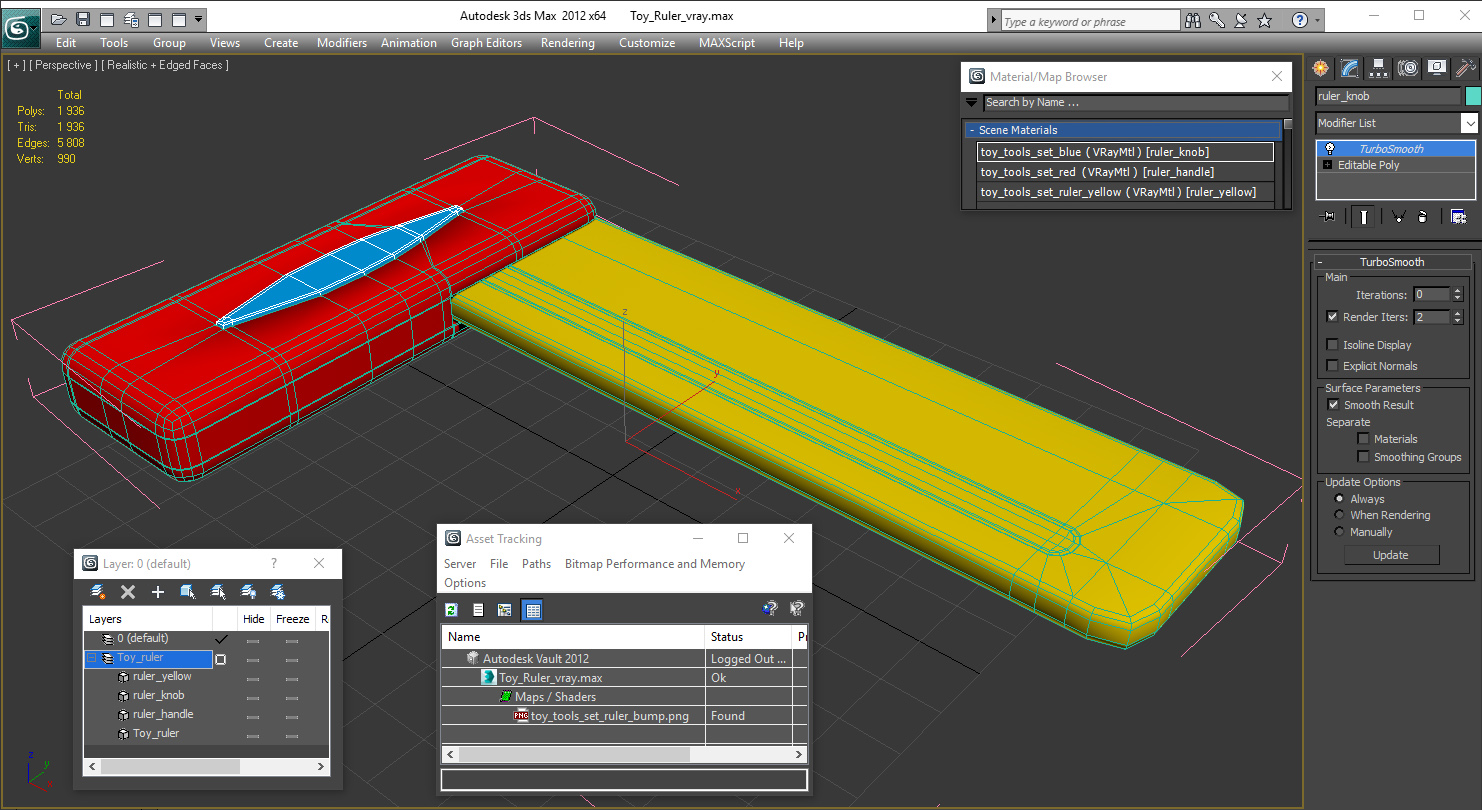The width and height of the screenshot is (1482, 810).
Task: Toggle TurboSmooth lightbulb on/off
Action: click(1329, 149)
